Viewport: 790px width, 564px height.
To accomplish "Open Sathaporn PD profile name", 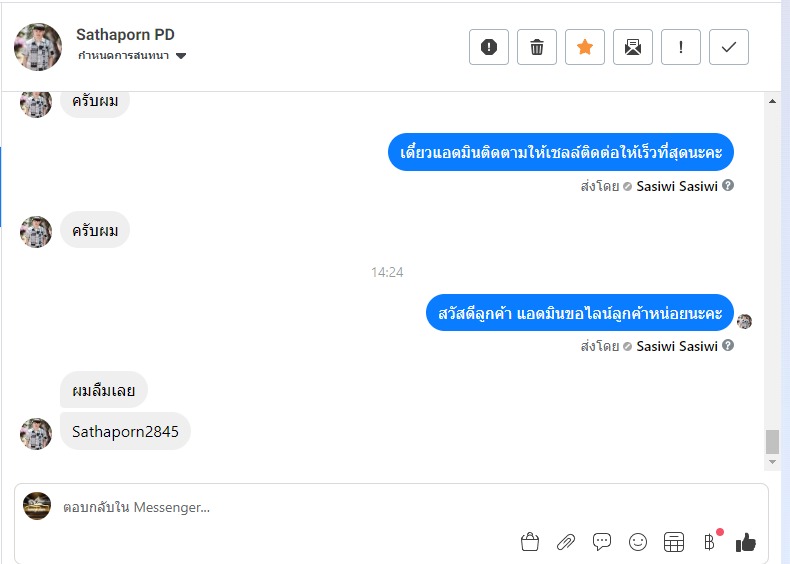I will (x=125, y=35).
